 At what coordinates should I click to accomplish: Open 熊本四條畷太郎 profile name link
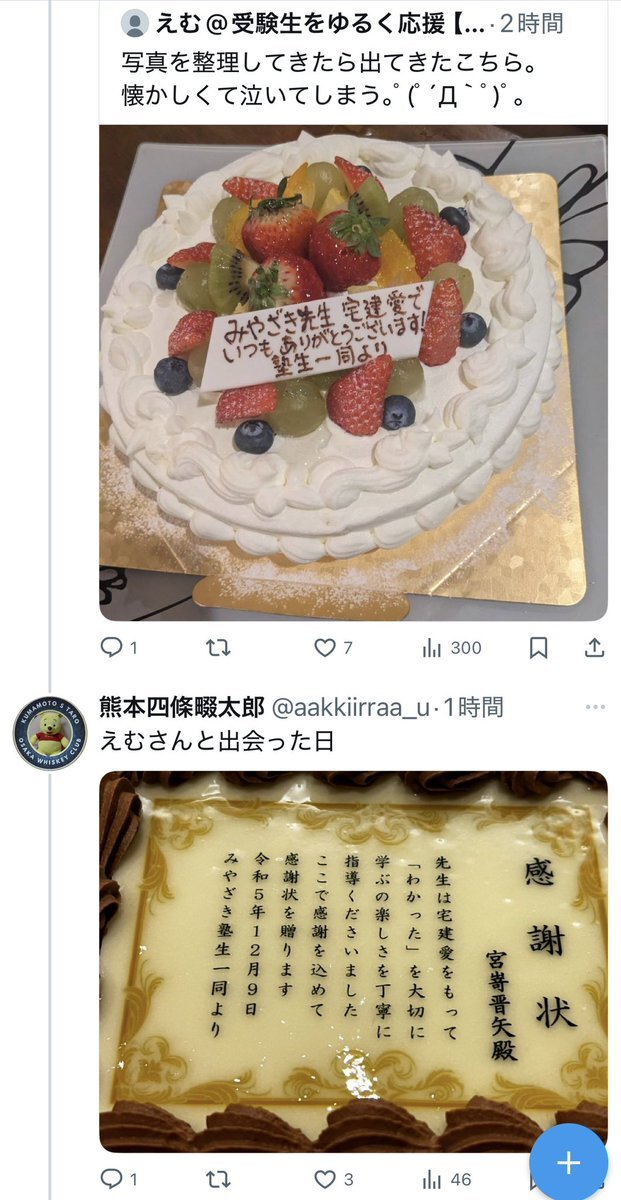click(x=182, y=707)
